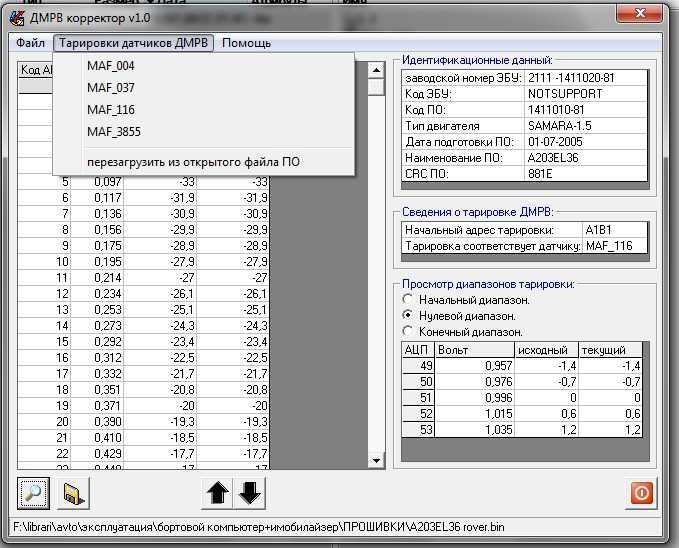The image size is (679, 548).
Task: Click row 10 in main table
Action: point(143,262)
